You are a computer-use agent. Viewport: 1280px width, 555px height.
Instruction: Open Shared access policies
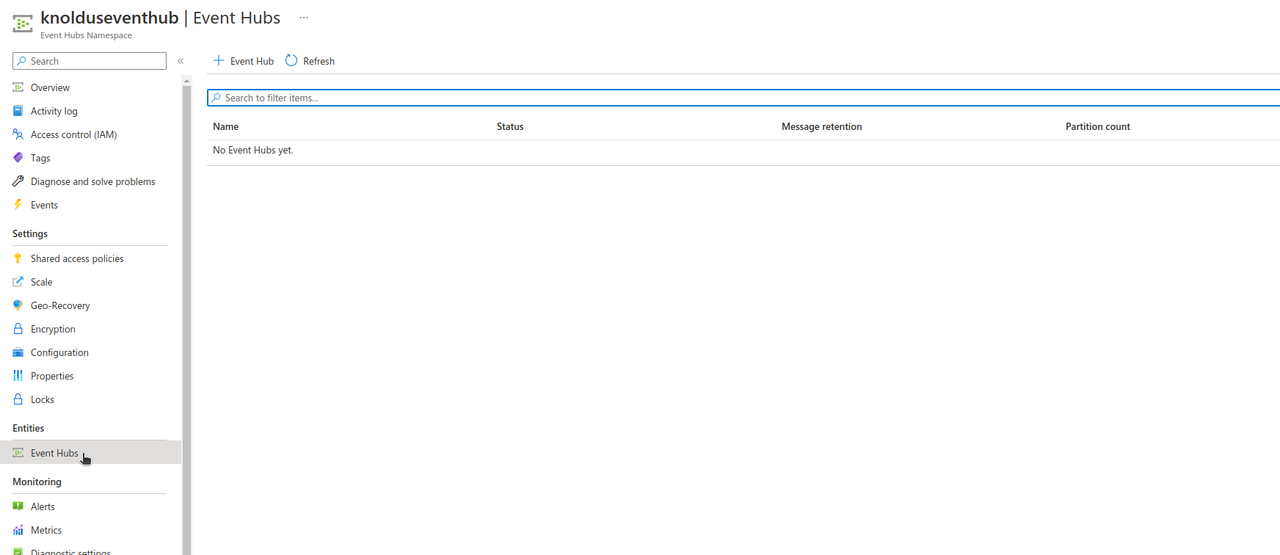[77, 259]
